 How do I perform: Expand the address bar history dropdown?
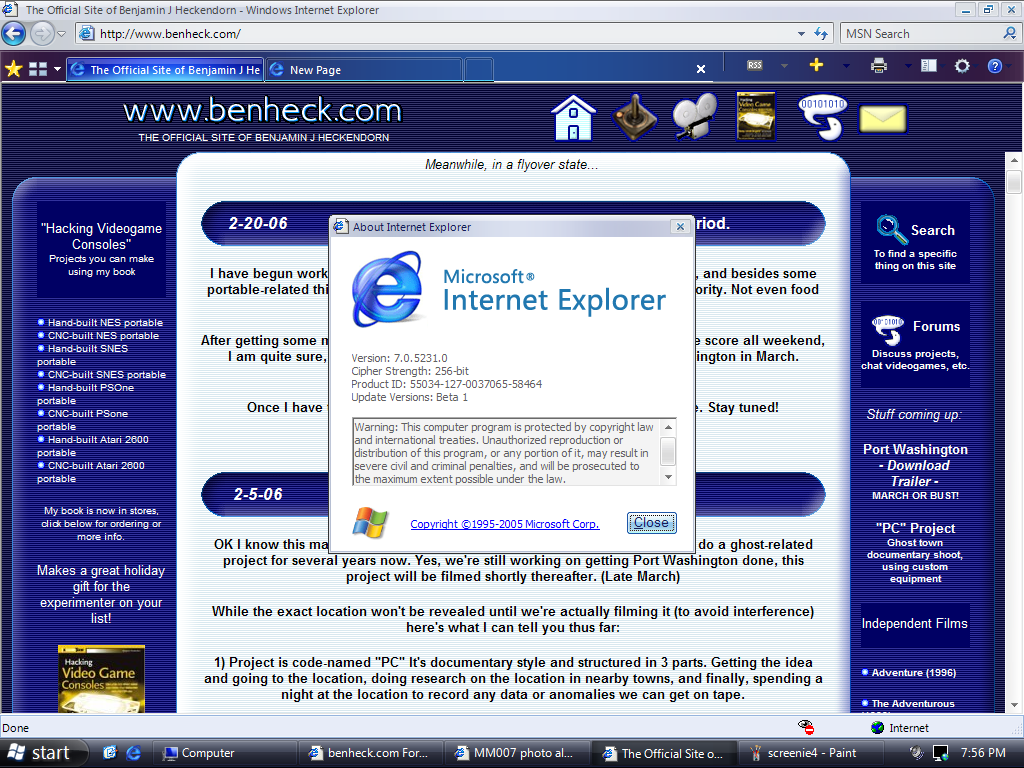[x=801, y=34]
